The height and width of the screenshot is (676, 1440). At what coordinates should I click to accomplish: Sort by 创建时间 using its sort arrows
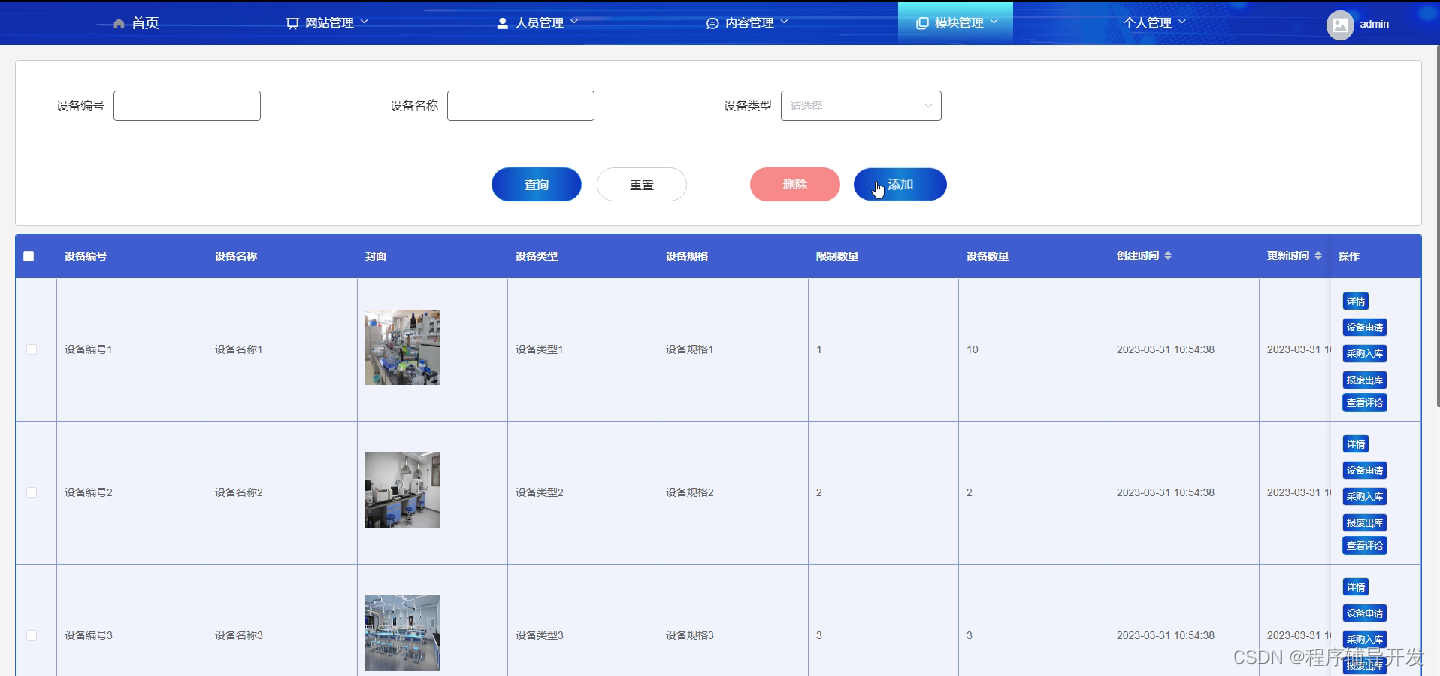point(1168,257)
